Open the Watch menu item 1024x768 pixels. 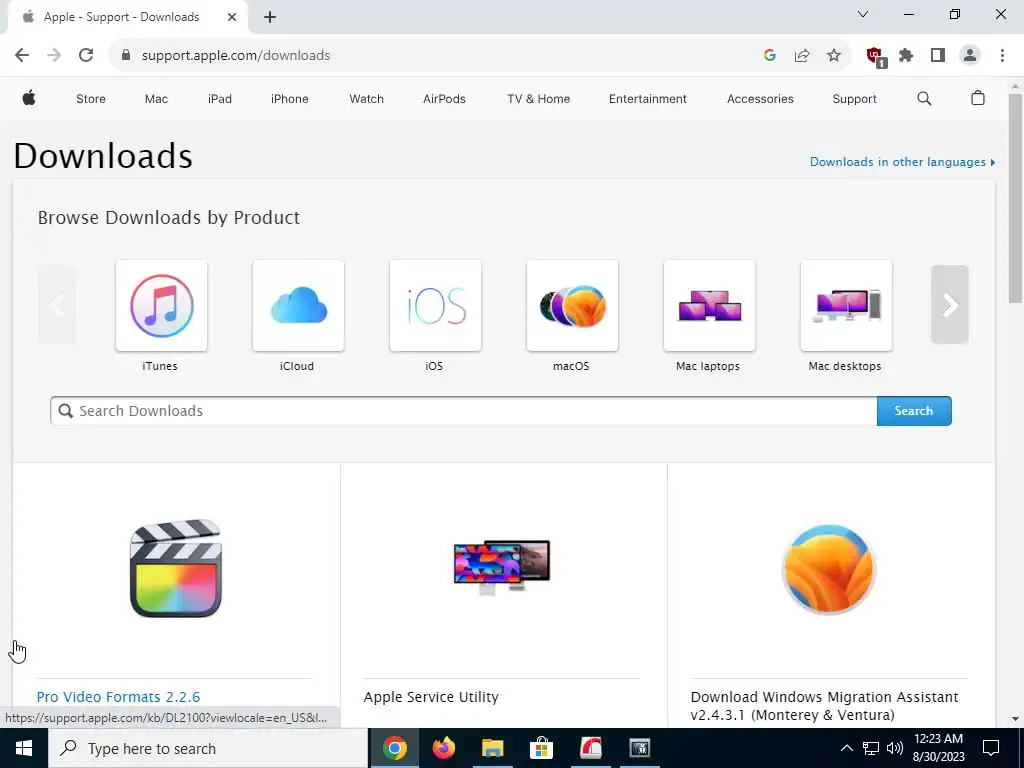(x=366, y=99)
